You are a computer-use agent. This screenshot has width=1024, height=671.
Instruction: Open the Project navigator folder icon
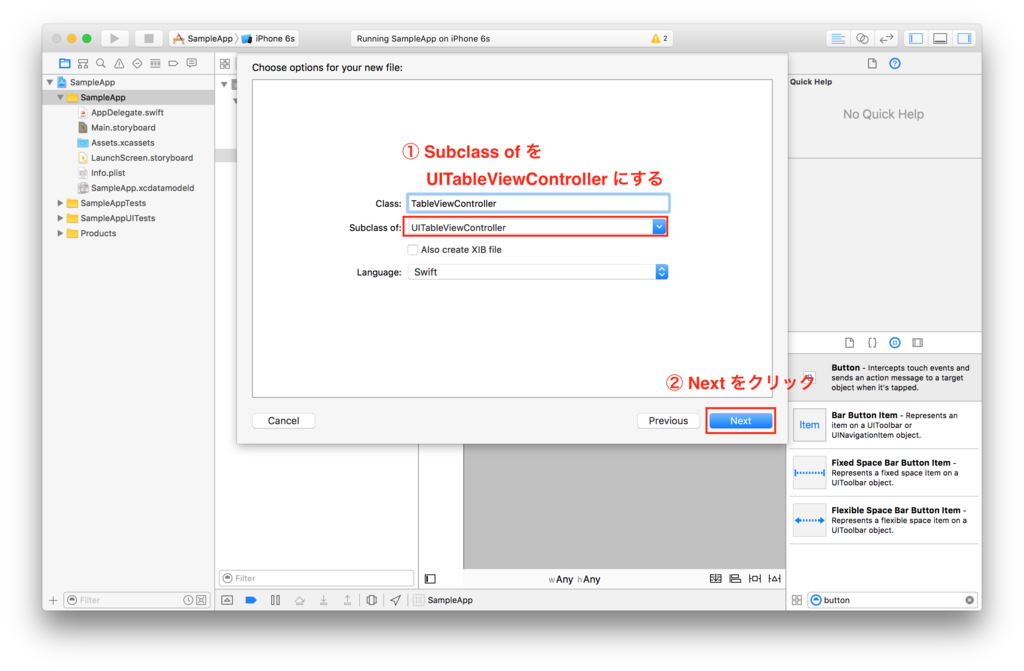64,63
